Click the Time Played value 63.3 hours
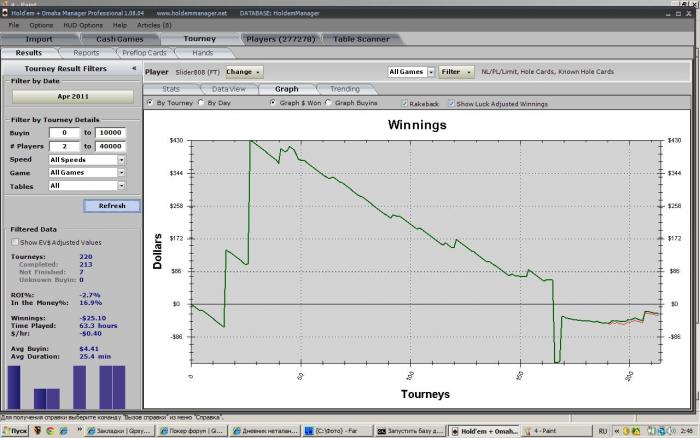The height and width of the screenshot is (438, 700). click(98, 326)
